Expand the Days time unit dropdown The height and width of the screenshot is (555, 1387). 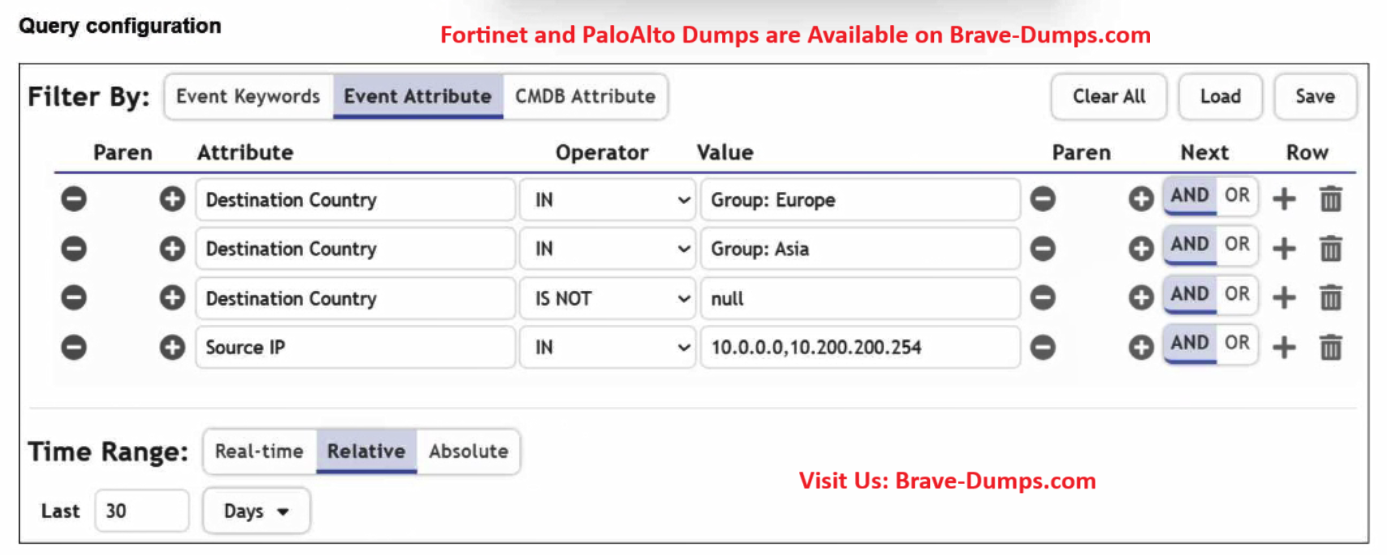pyautogui.click(x=256, y=511)
